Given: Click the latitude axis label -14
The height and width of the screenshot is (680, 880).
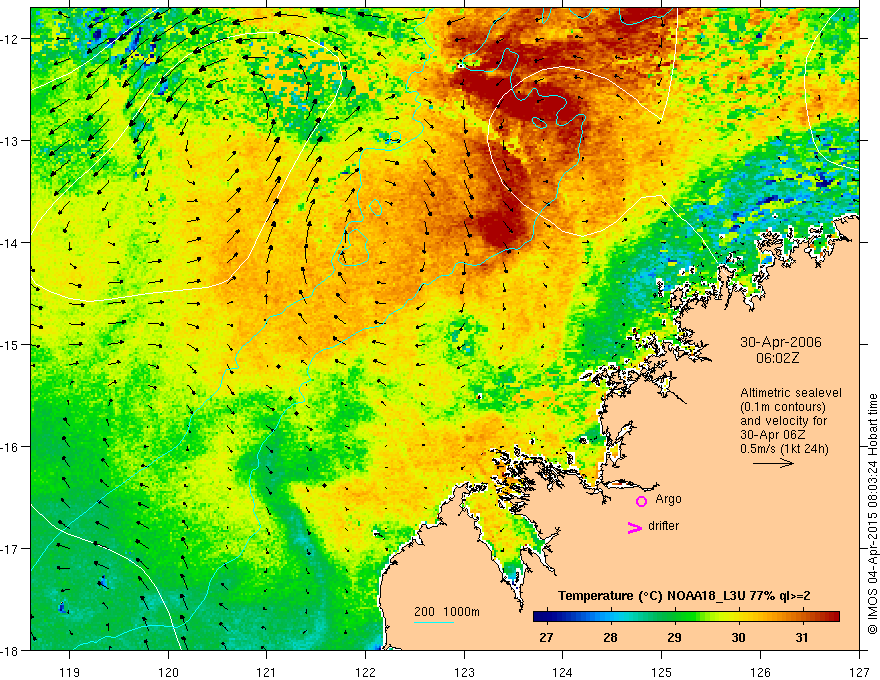Looking at the screenshot, I should 10,242.
